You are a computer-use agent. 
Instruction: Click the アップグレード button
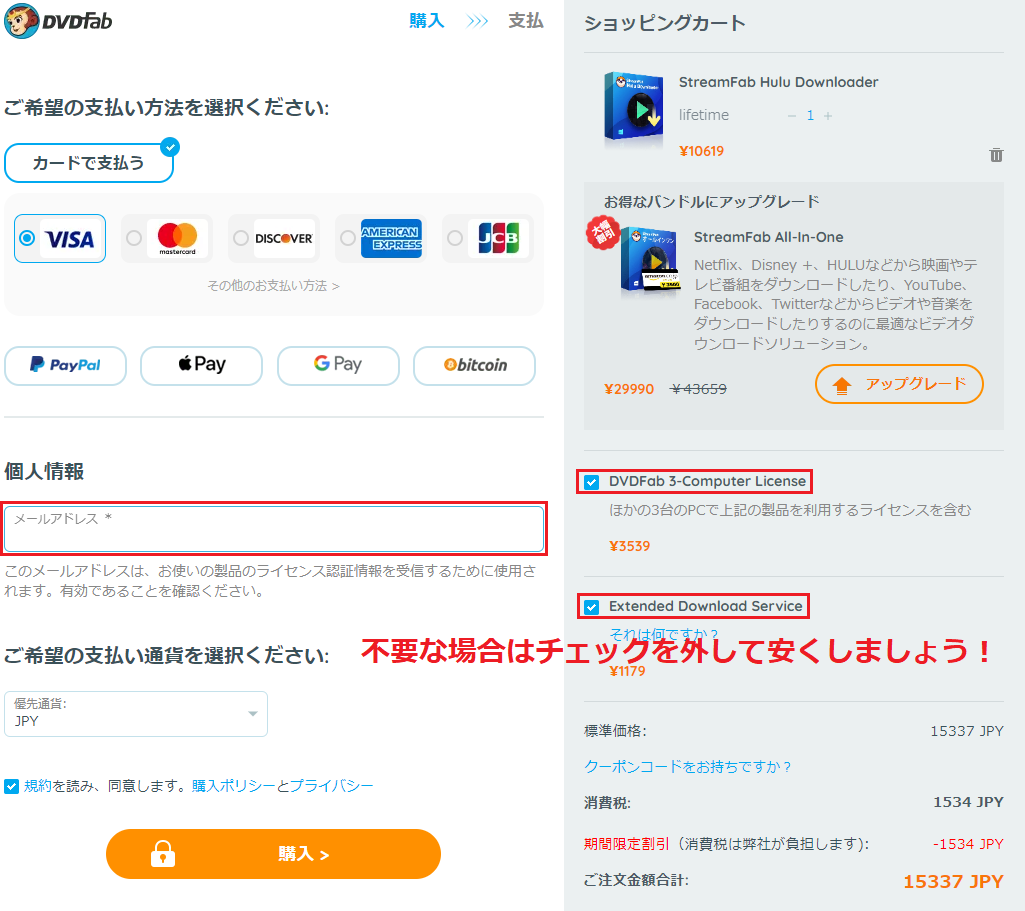click(899, 384)
